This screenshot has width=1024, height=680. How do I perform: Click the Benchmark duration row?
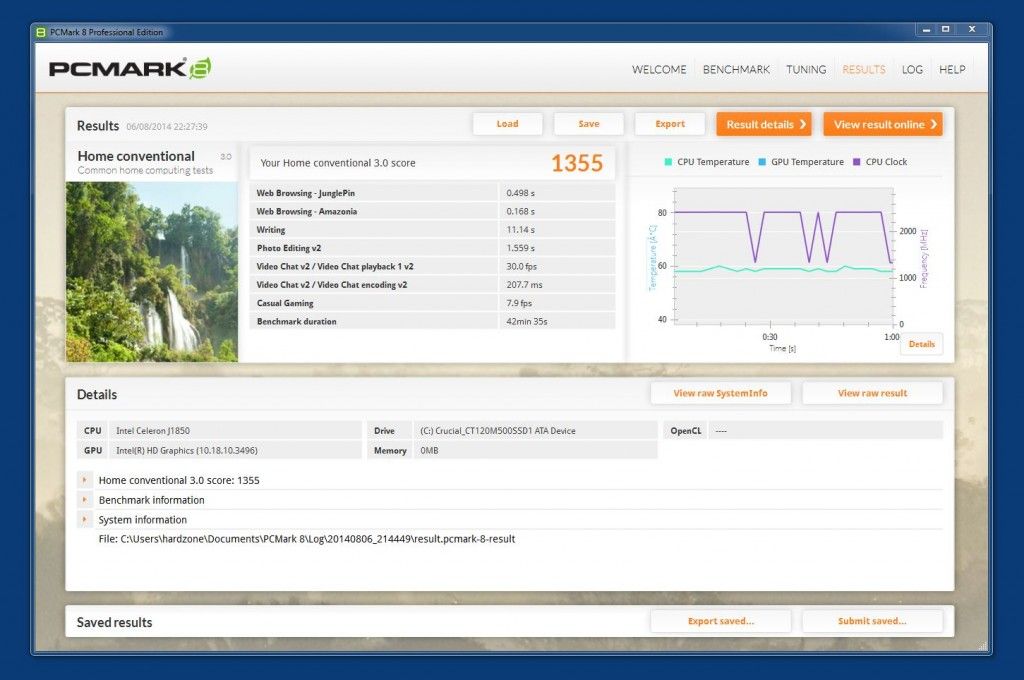pos(432,321)
